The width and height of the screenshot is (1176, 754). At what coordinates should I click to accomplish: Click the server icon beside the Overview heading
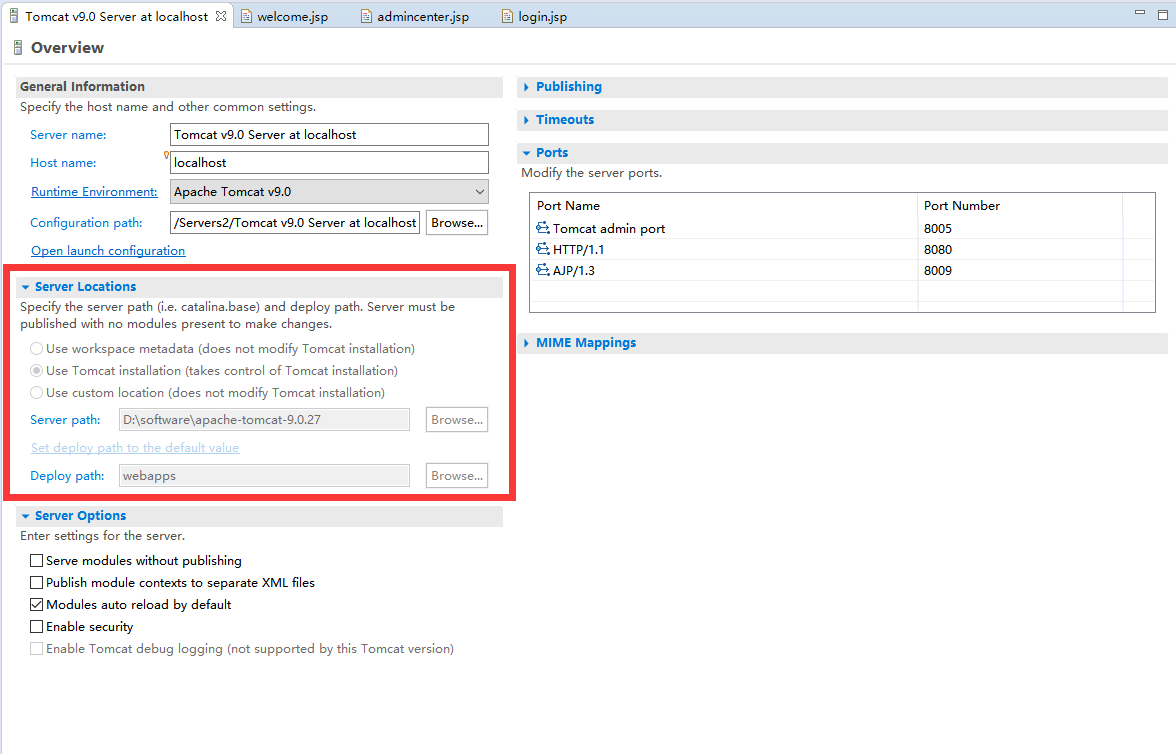click(x=18, y=48)
